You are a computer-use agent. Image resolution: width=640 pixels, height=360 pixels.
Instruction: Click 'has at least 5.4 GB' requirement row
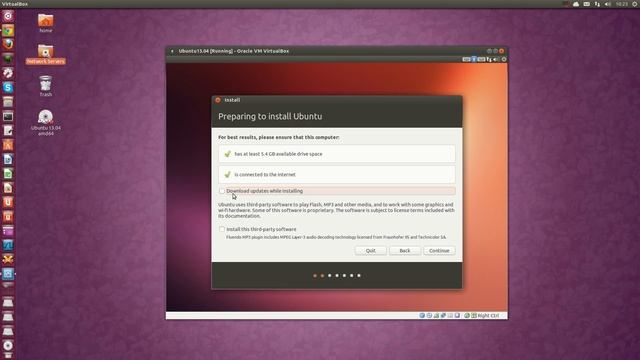[x=337, y=154]
